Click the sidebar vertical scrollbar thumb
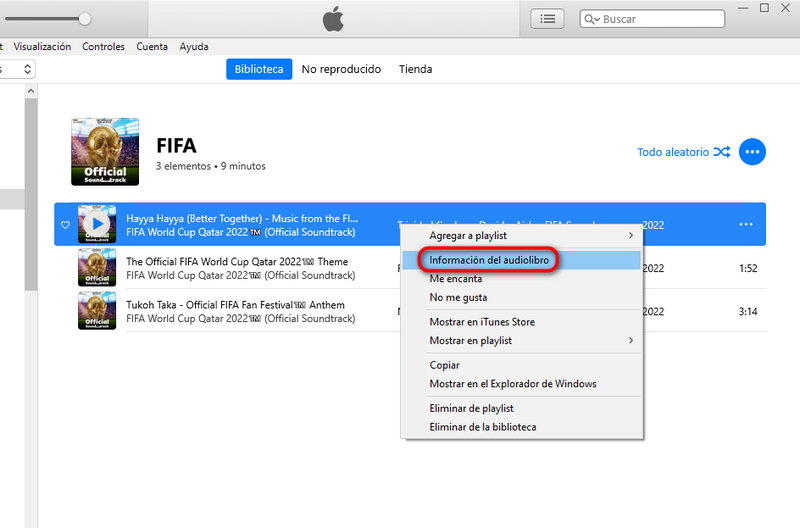800x528 pixels. [x=31, y=194]
